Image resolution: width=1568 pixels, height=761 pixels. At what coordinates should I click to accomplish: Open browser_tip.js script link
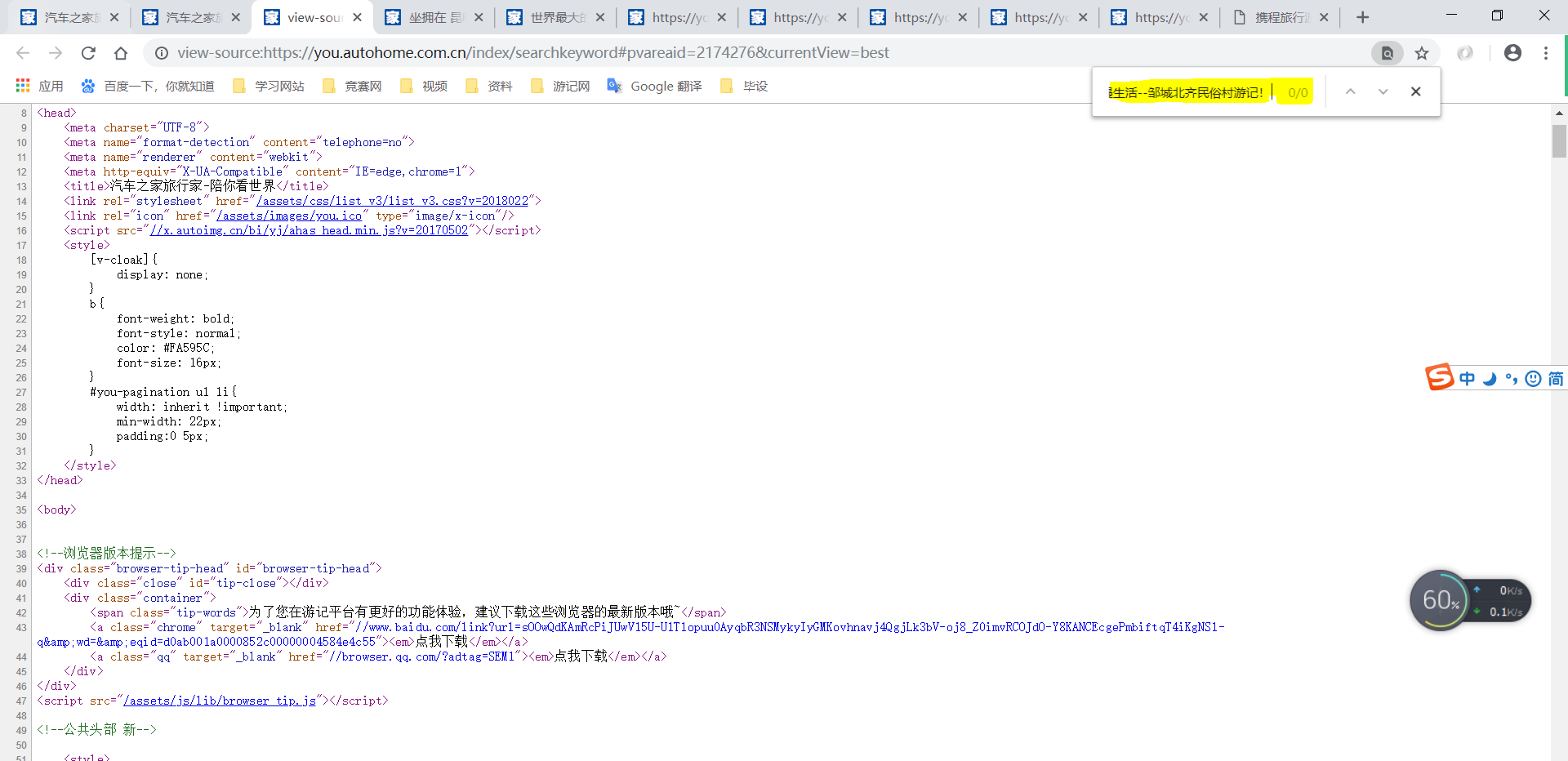219,701
